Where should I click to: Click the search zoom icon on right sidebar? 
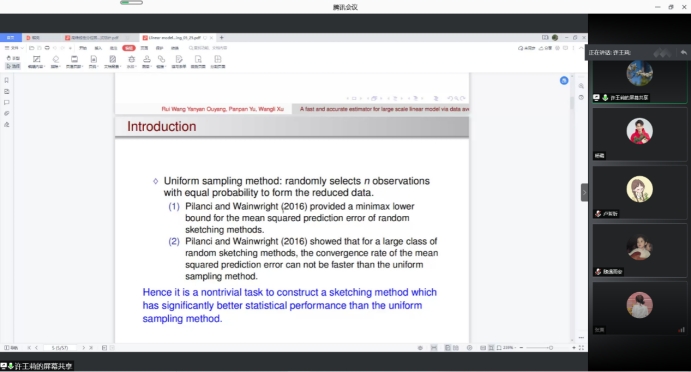[581, 86]
